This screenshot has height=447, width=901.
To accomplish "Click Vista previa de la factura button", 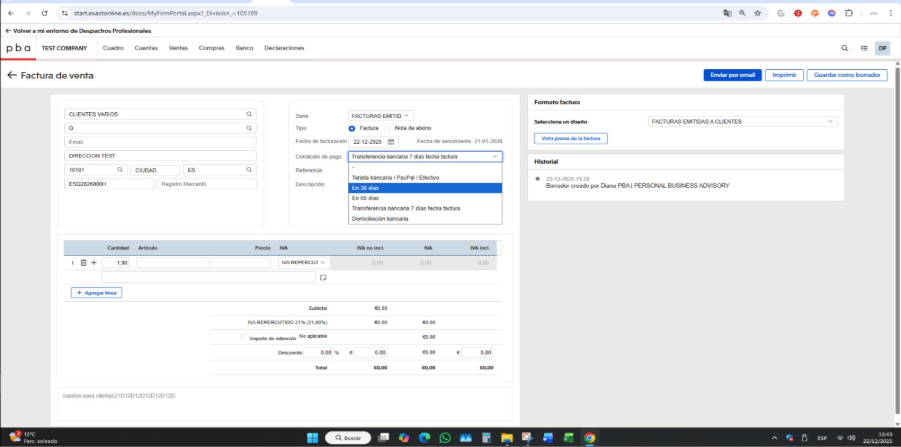I will point(571,138).
